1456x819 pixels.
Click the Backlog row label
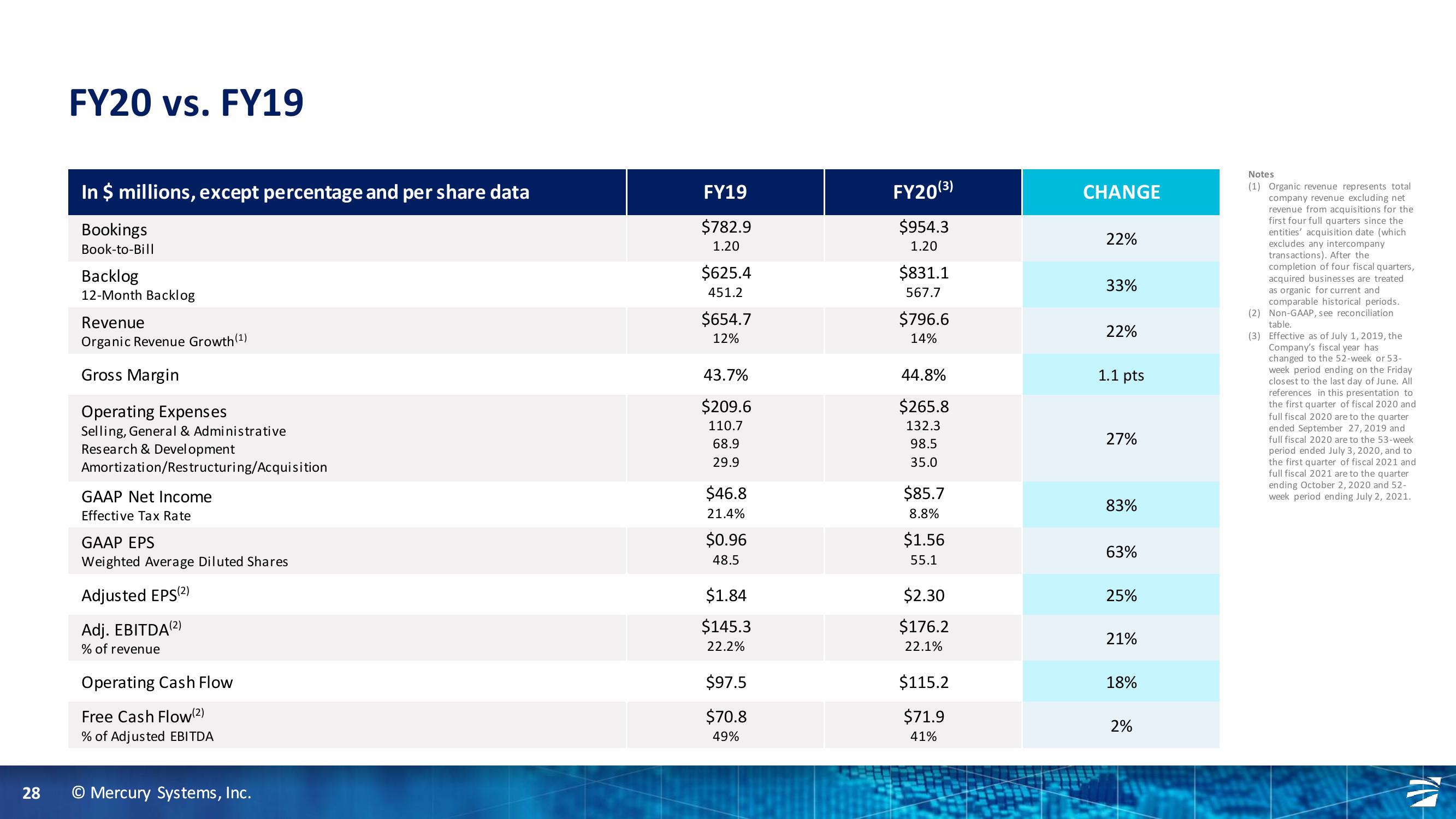(x=110, y=276)
